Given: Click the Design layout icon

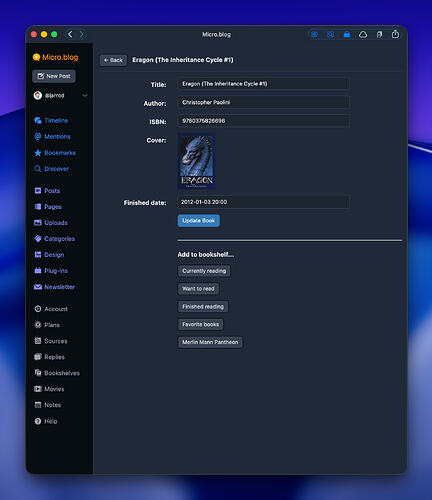Looking at the screenshot, I should click(x=38, y=255).
